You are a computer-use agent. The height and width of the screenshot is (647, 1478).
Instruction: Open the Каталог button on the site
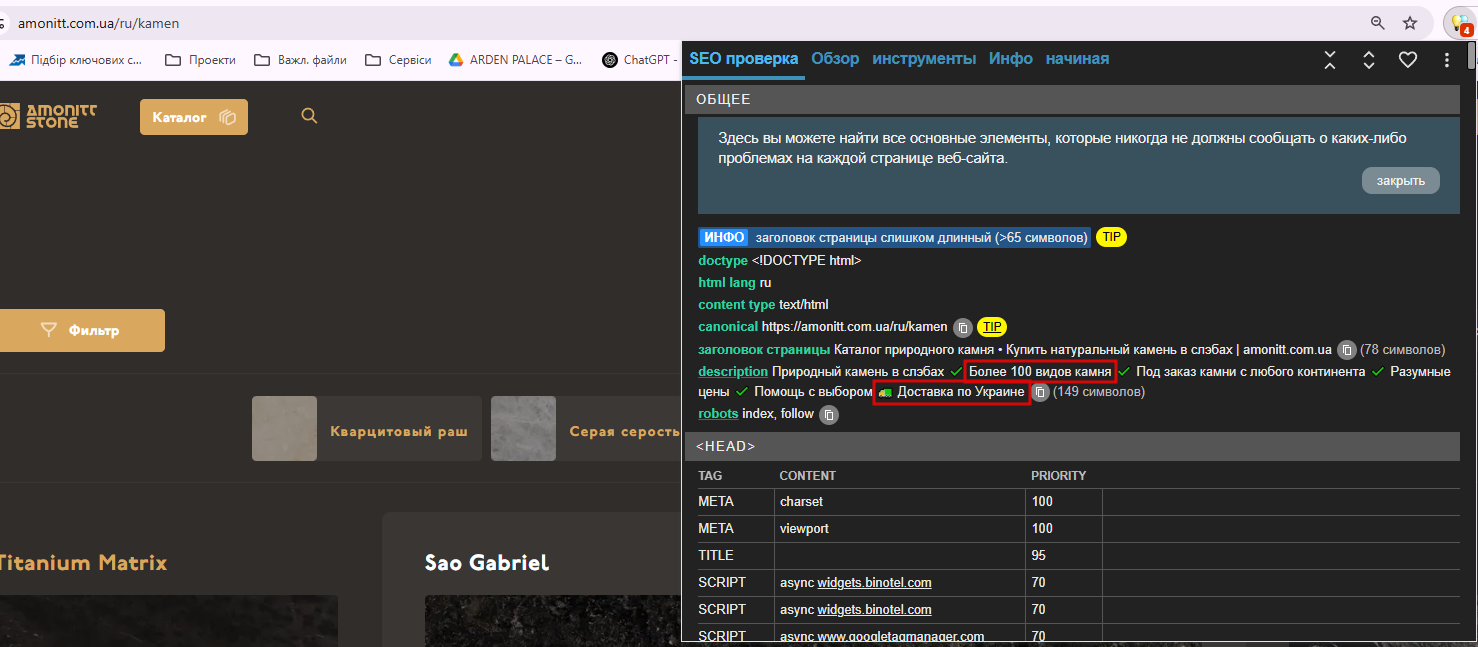tap(194, 117)
